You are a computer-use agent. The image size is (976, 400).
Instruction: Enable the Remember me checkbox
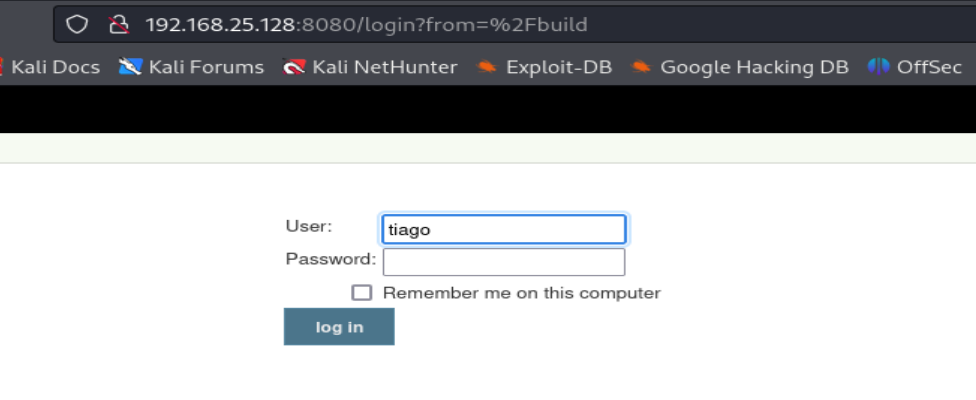362,292
